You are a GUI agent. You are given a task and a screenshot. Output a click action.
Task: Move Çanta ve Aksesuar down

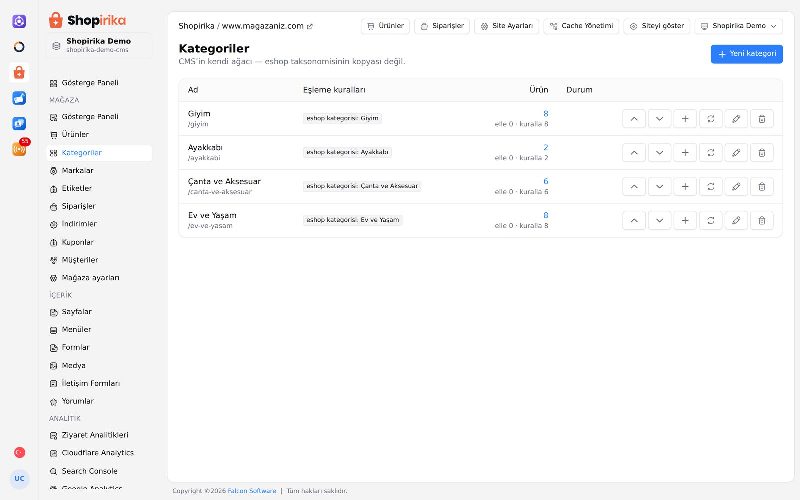[659, 187]
